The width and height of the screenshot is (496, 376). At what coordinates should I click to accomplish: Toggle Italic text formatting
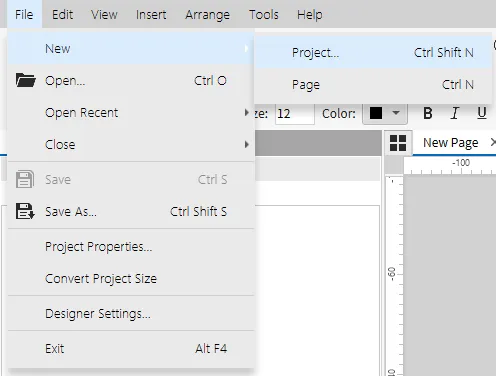click(455, 113)
